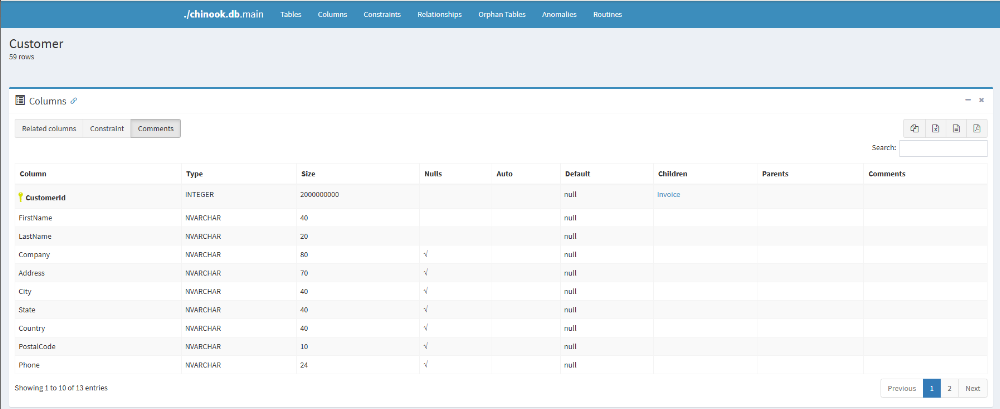
Task: Close the Columns panel with x icon
Action: coord(981,100)
